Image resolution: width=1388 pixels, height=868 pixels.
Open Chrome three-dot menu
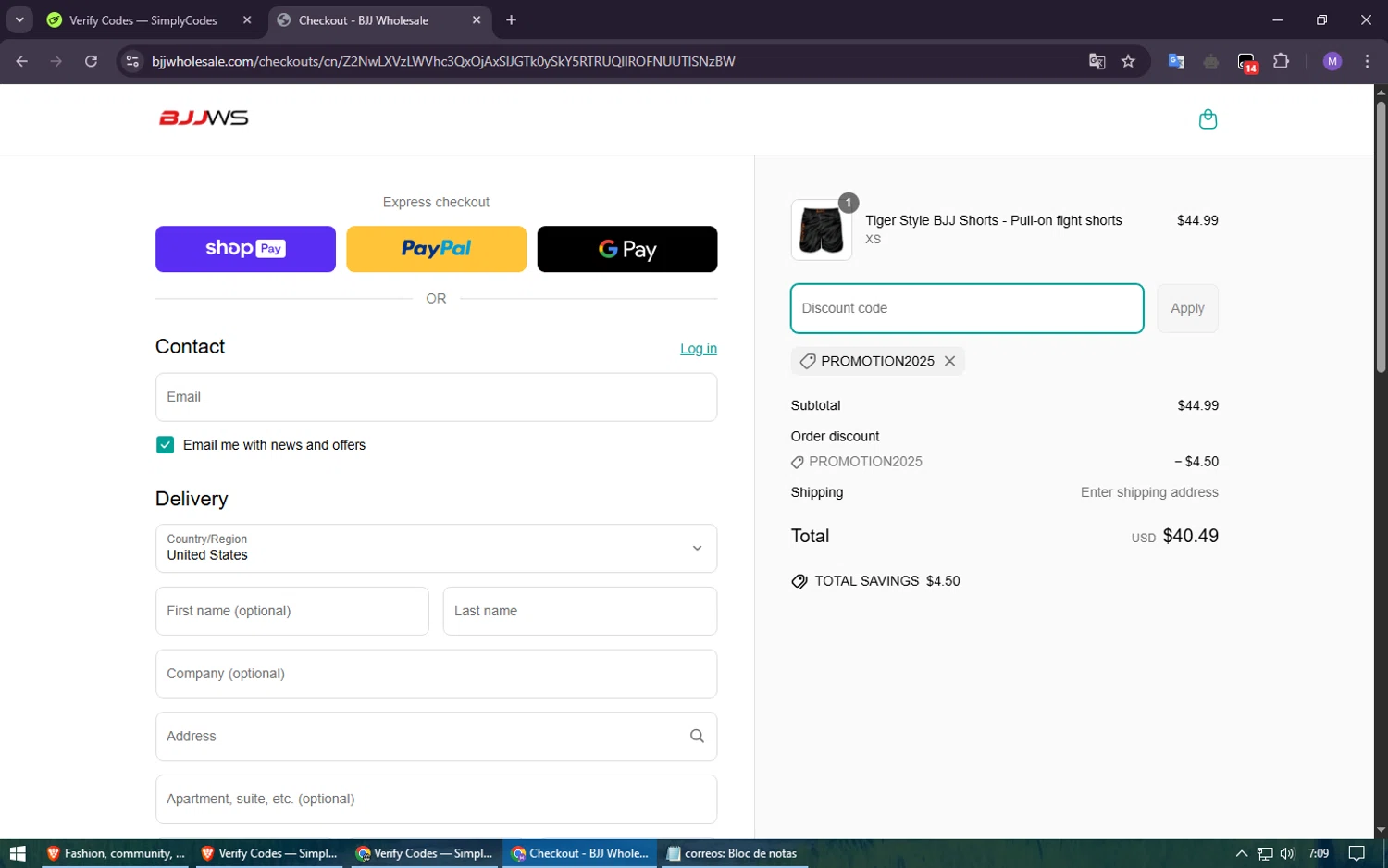pos(1367,61)
